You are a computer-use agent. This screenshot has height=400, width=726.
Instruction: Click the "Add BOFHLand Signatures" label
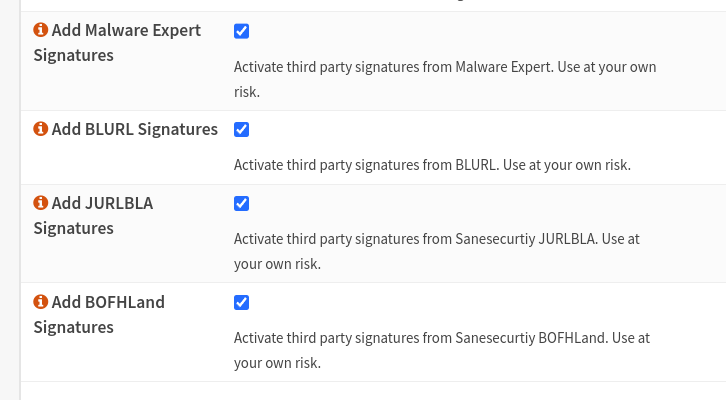point(99,315)
